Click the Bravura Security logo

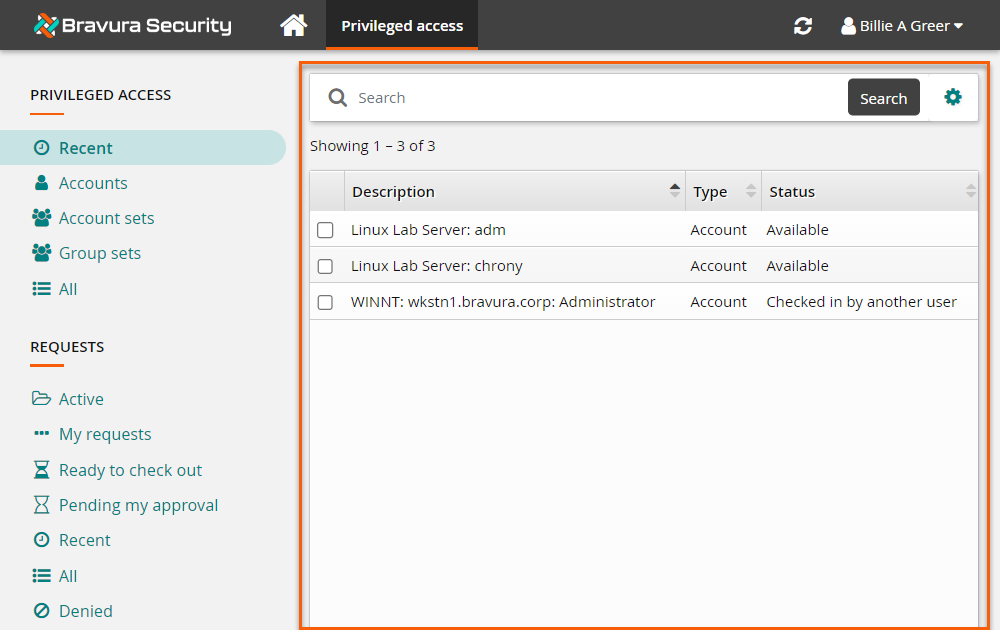(132, 25)
